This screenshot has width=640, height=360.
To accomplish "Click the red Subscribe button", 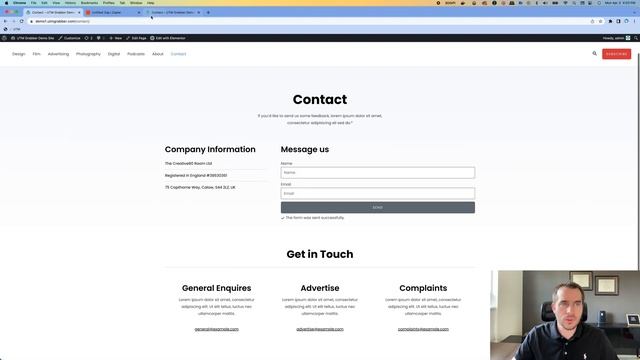I will (x=616, y=54).
